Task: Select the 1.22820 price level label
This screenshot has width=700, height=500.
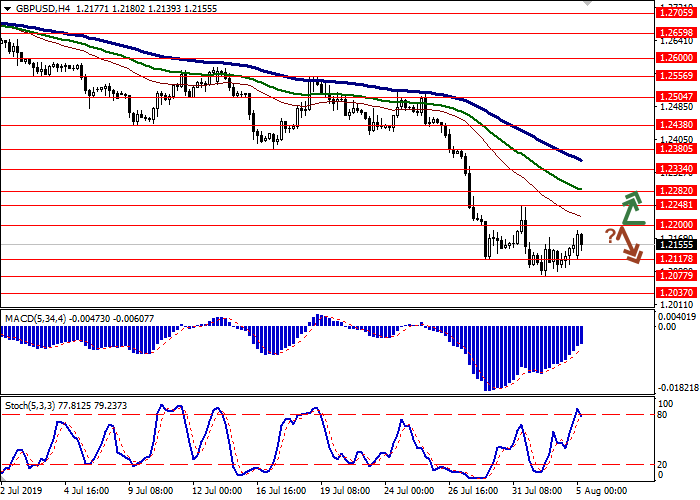Action: point(677,190)
